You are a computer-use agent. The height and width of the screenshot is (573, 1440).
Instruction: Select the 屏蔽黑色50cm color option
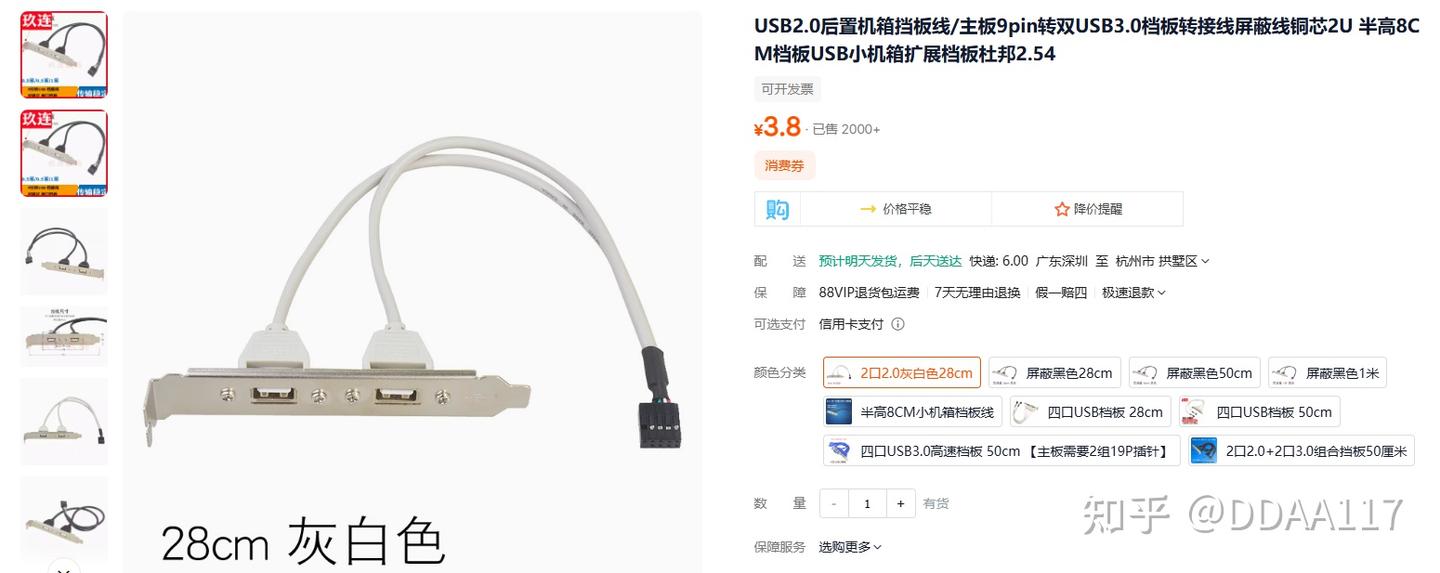(1195, 373)
